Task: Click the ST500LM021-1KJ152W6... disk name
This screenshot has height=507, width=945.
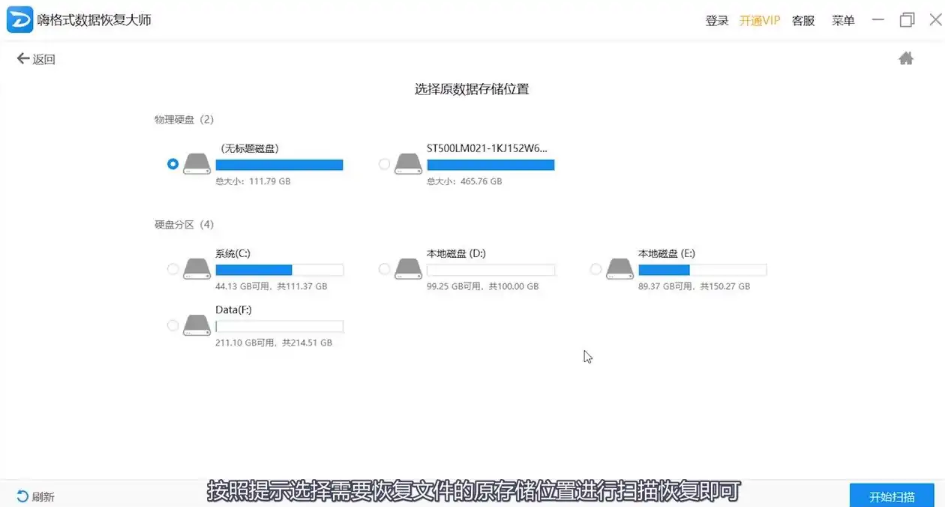Action: (x=487, y=148)
